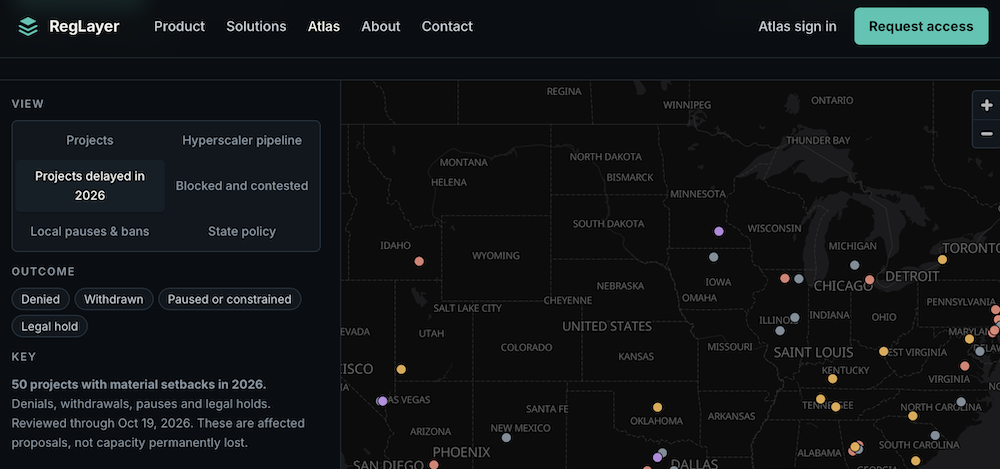The width and height of the screenshot is (1000, 469).
Task: Select the Blocked and contested view
Action: [242, 186]
